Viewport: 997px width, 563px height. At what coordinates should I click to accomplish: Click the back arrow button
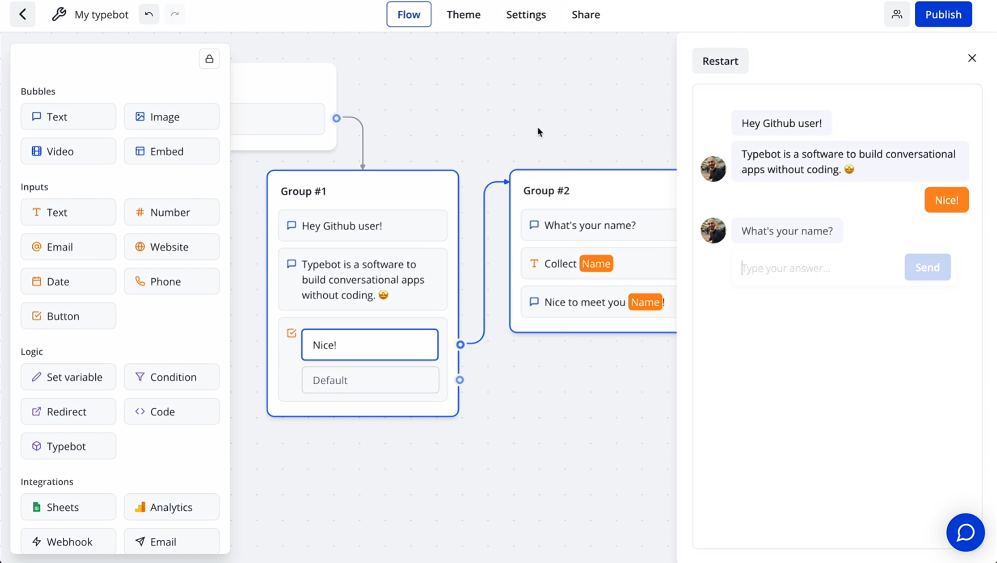click(22, 15)
